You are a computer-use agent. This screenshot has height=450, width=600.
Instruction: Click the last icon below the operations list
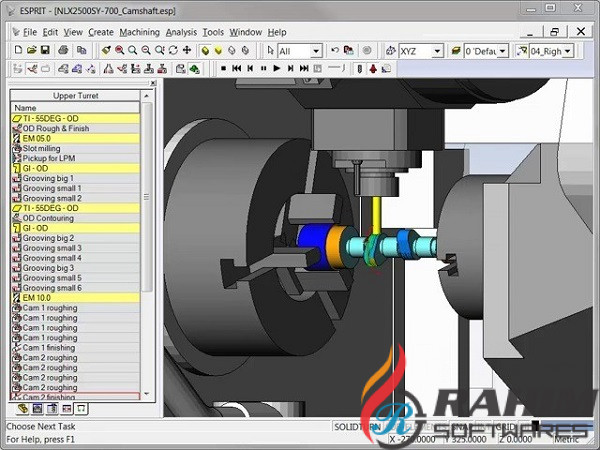(x=81, y=408)
